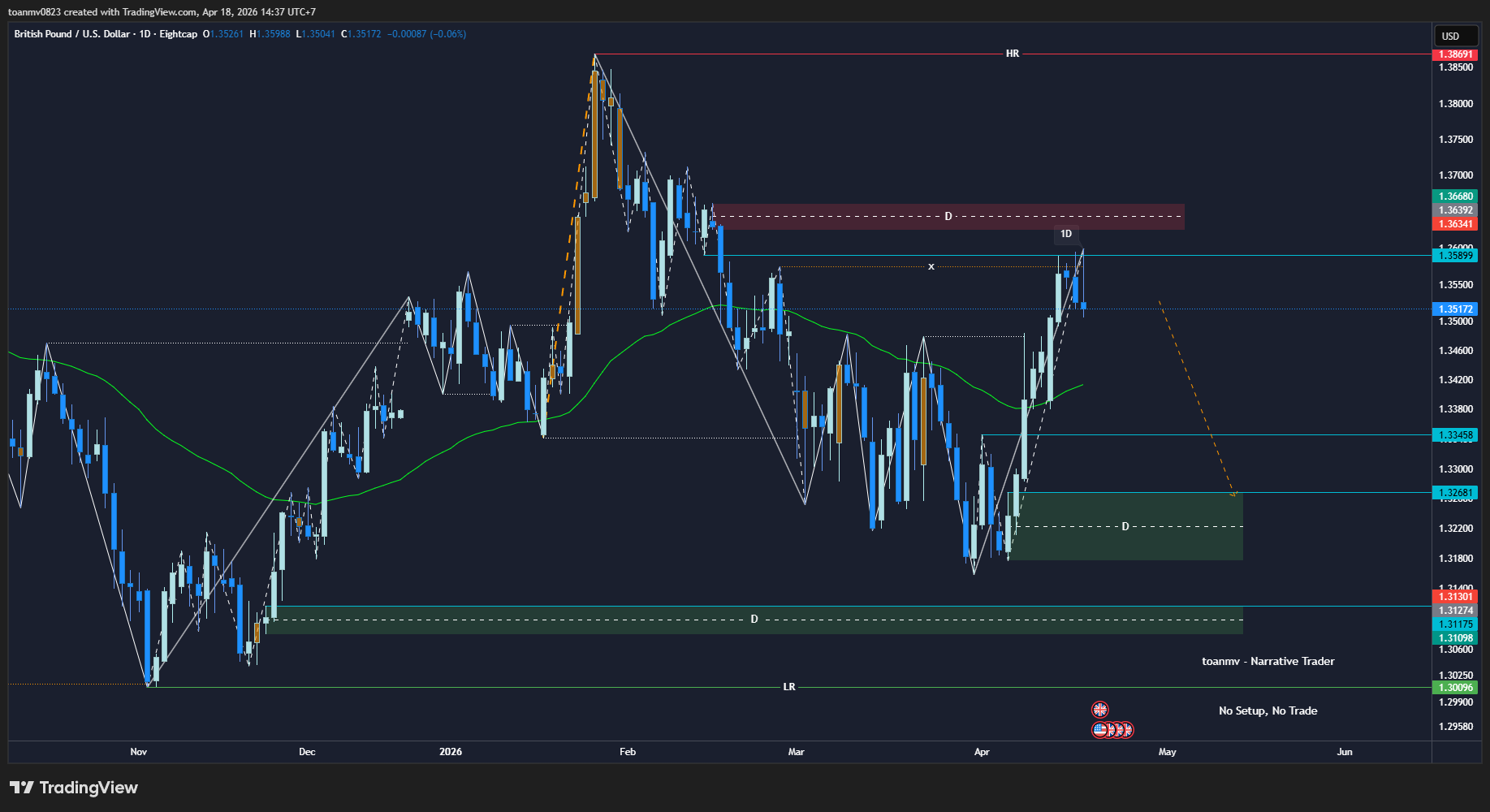Click the 1.34200 price axis tick
1490x812 pixels.
click(1455, 380)
